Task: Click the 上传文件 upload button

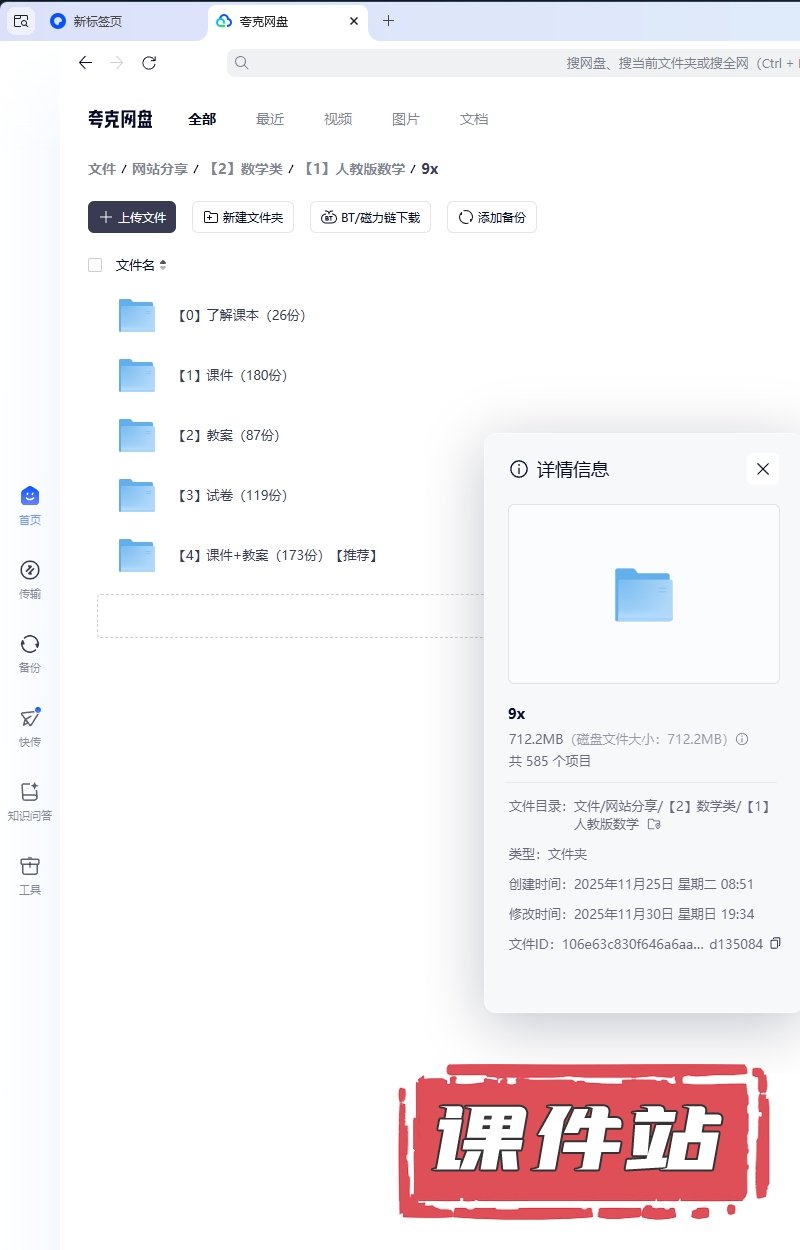Action: pyautogui.click(x=132, y=217)
